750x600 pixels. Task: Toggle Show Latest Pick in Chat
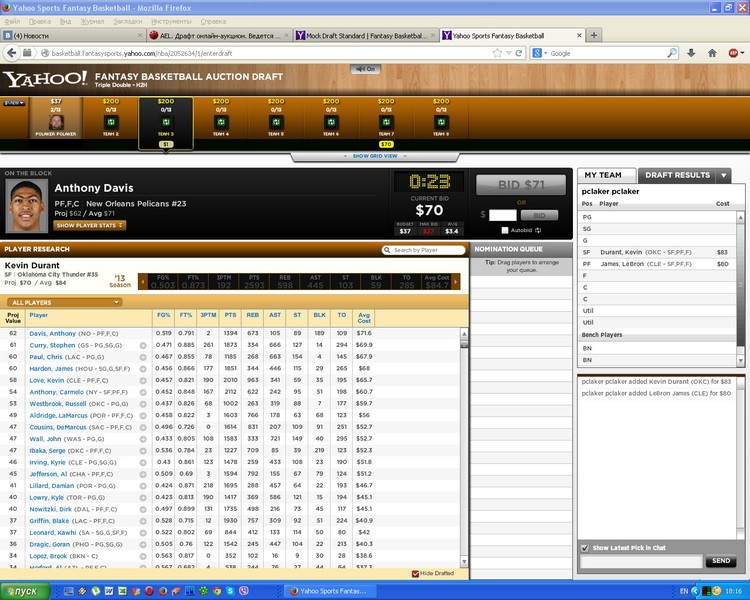click(585, 548)
